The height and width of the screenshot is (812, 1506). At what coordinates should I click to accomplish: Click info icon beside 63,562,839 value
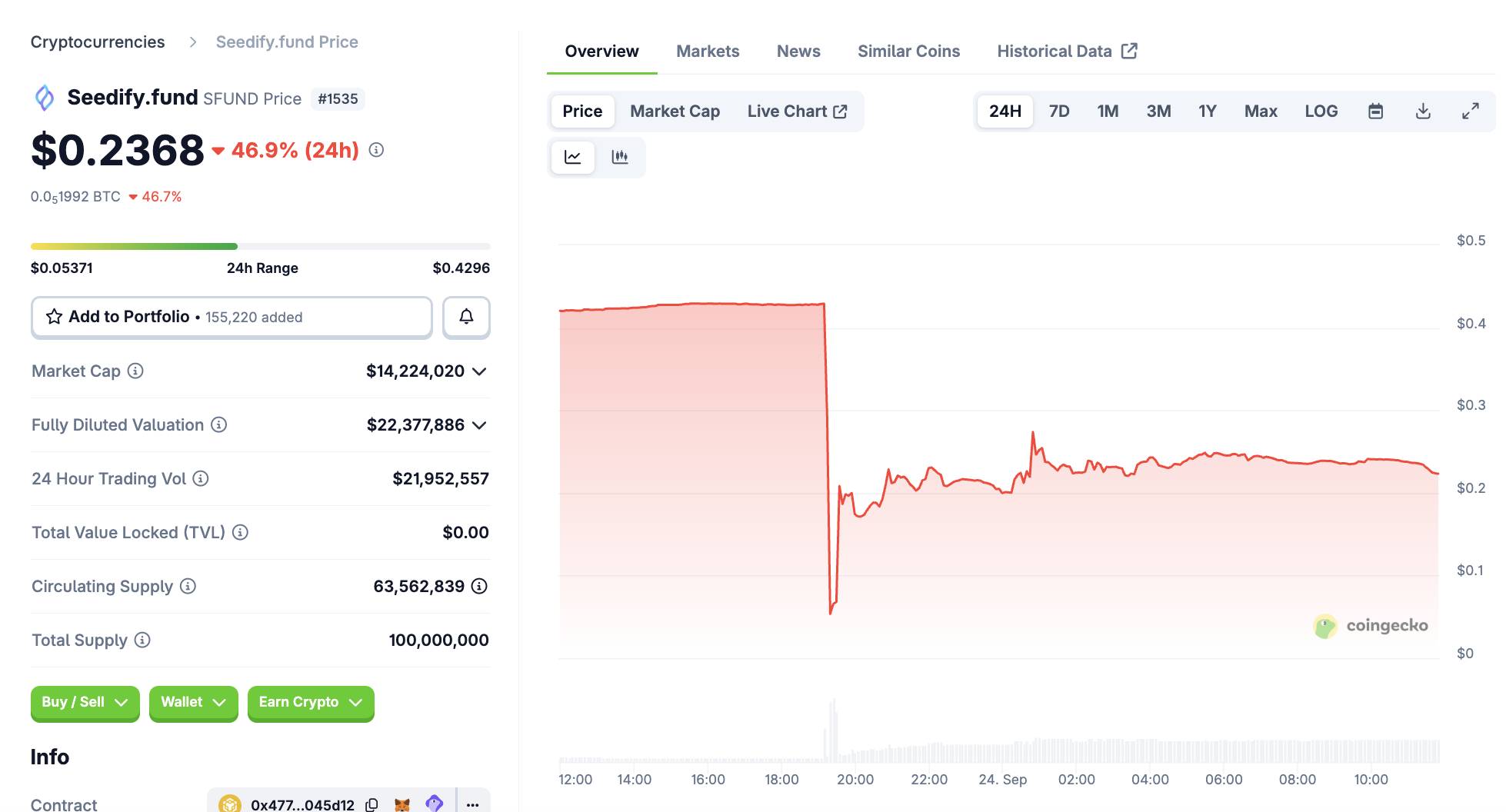(479, 587)
